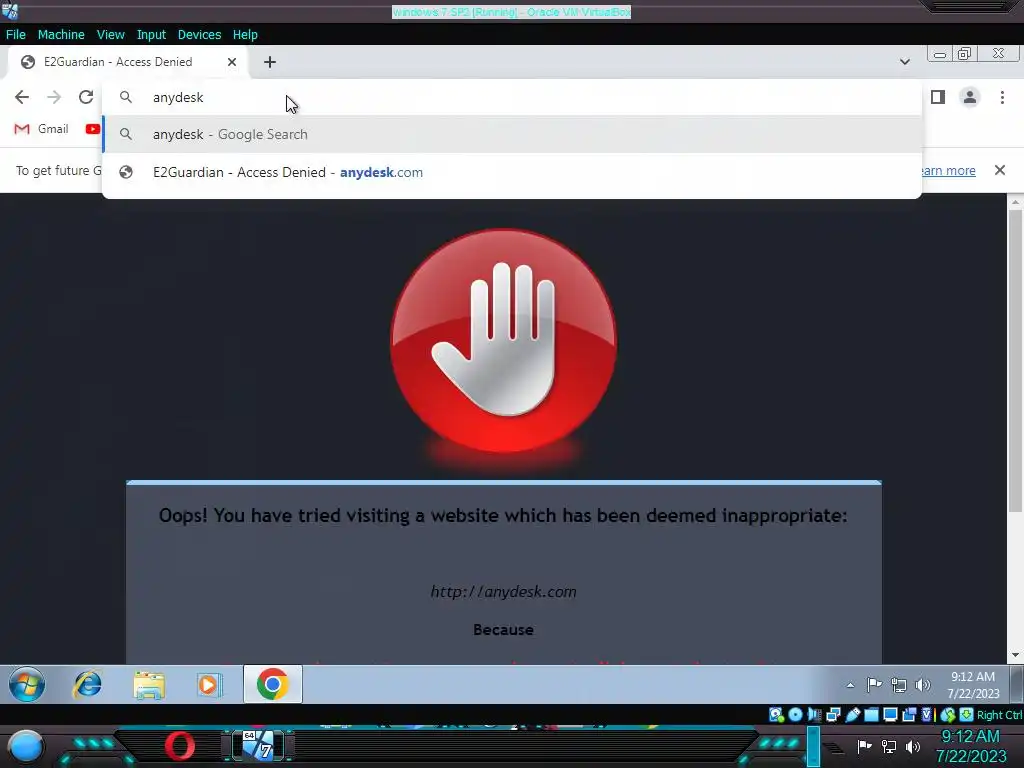Click VirtualBox keyboard capture arrow indicator

click(967, 715)
